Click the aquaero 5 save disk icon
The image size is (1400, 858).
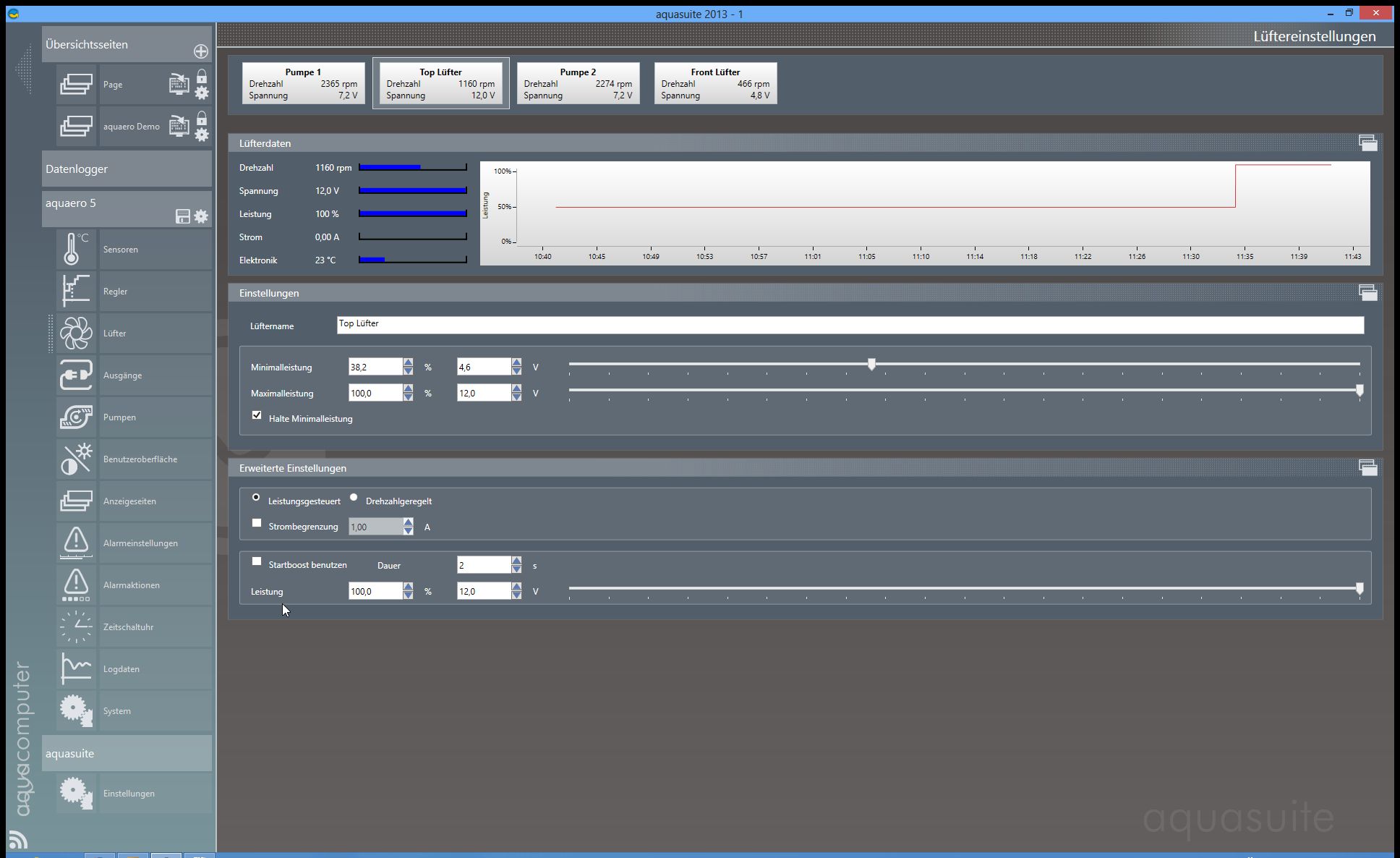182,216
